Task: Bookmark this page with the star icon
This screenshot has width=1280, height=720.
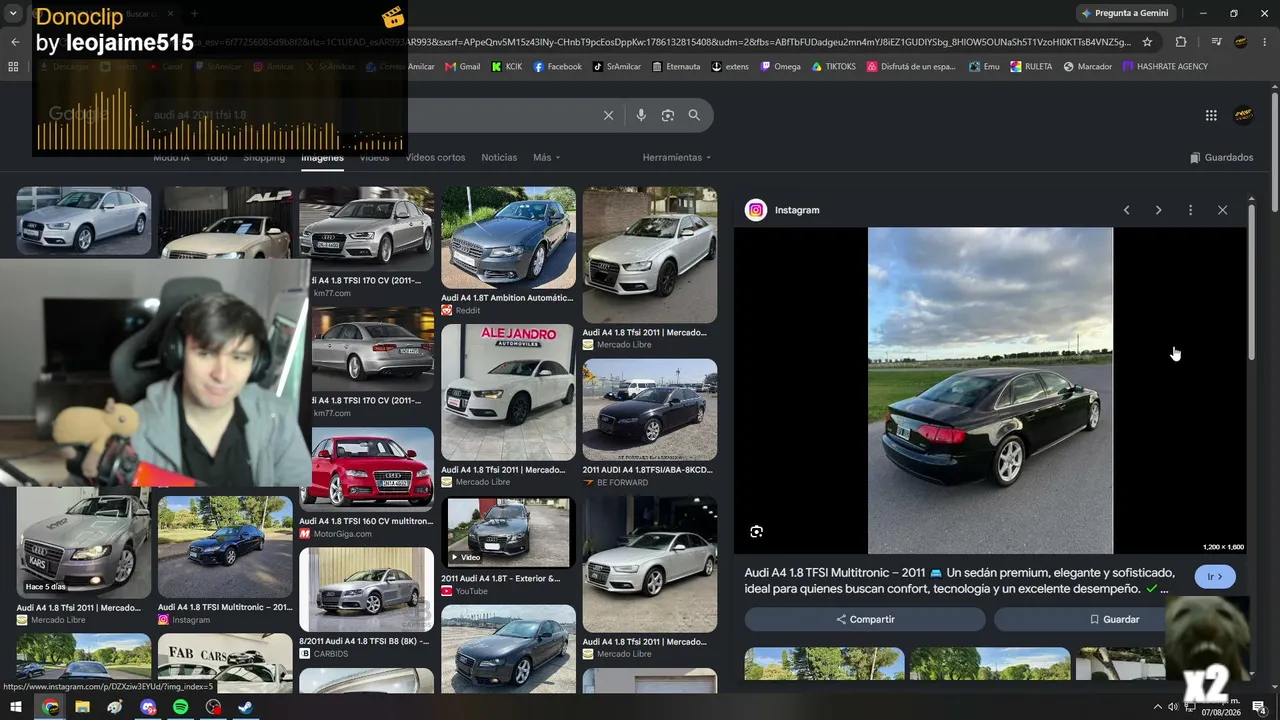Action: pos(1147,42)
